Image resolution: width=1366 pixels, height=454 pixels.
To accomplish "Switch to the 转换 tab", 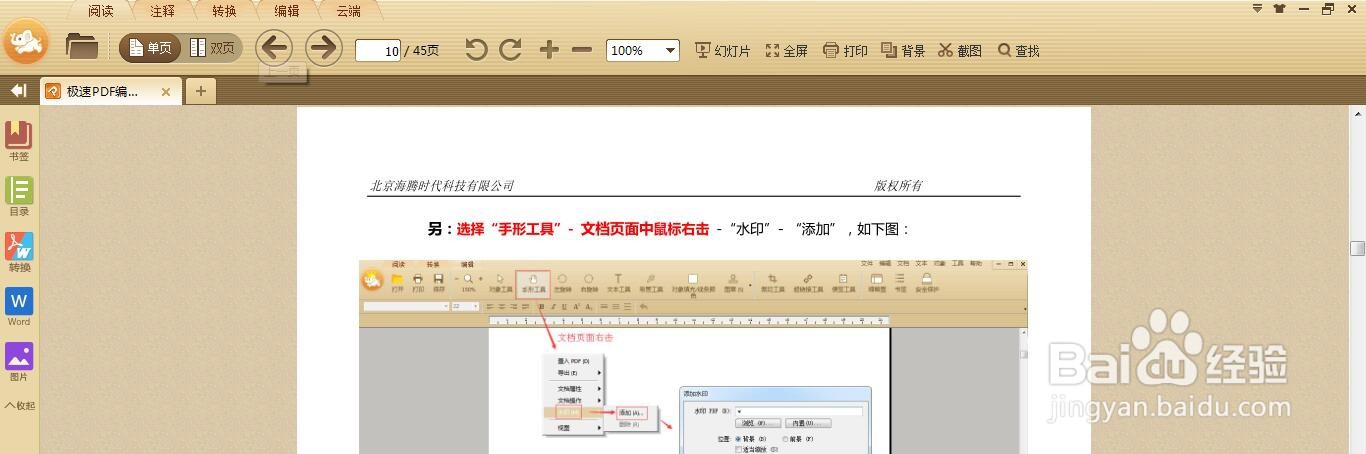I will click(224, 11).
